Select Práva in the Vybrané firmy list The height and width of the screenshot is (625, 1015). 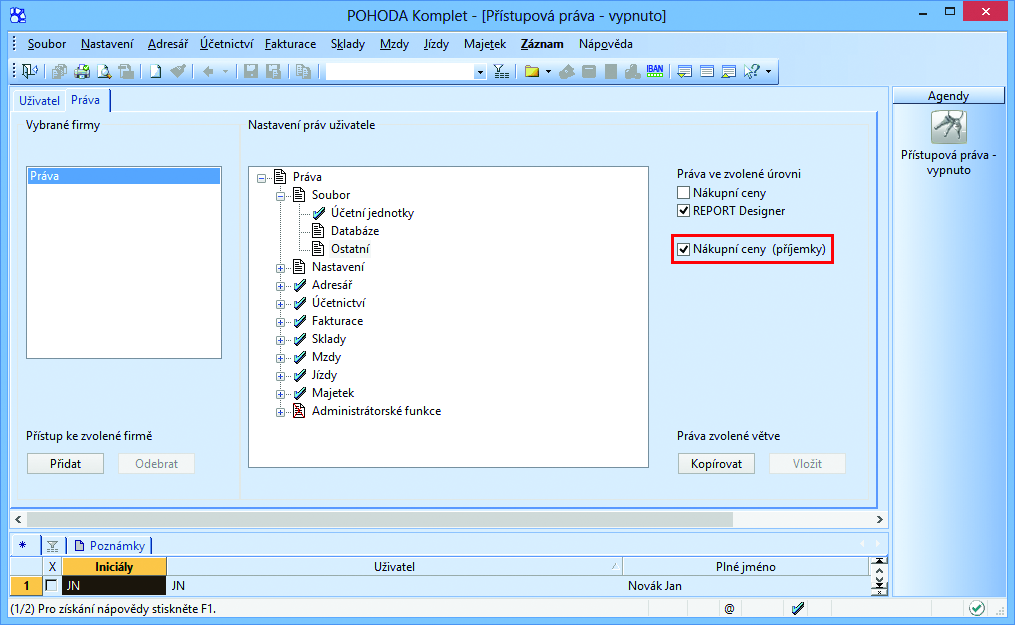pos(124,176)
